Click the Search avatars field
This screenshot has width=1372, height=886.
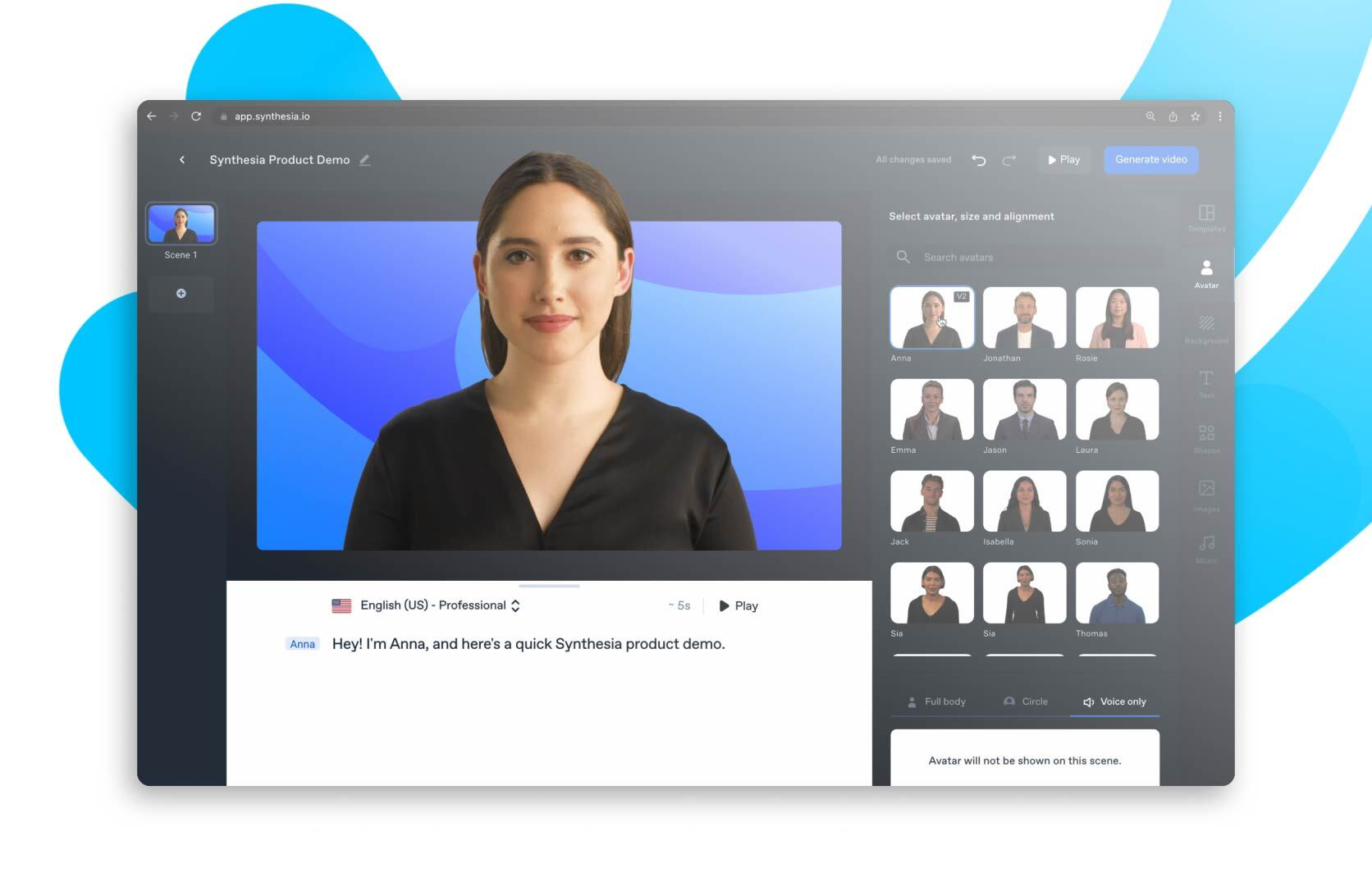(x=1026, y=257)
